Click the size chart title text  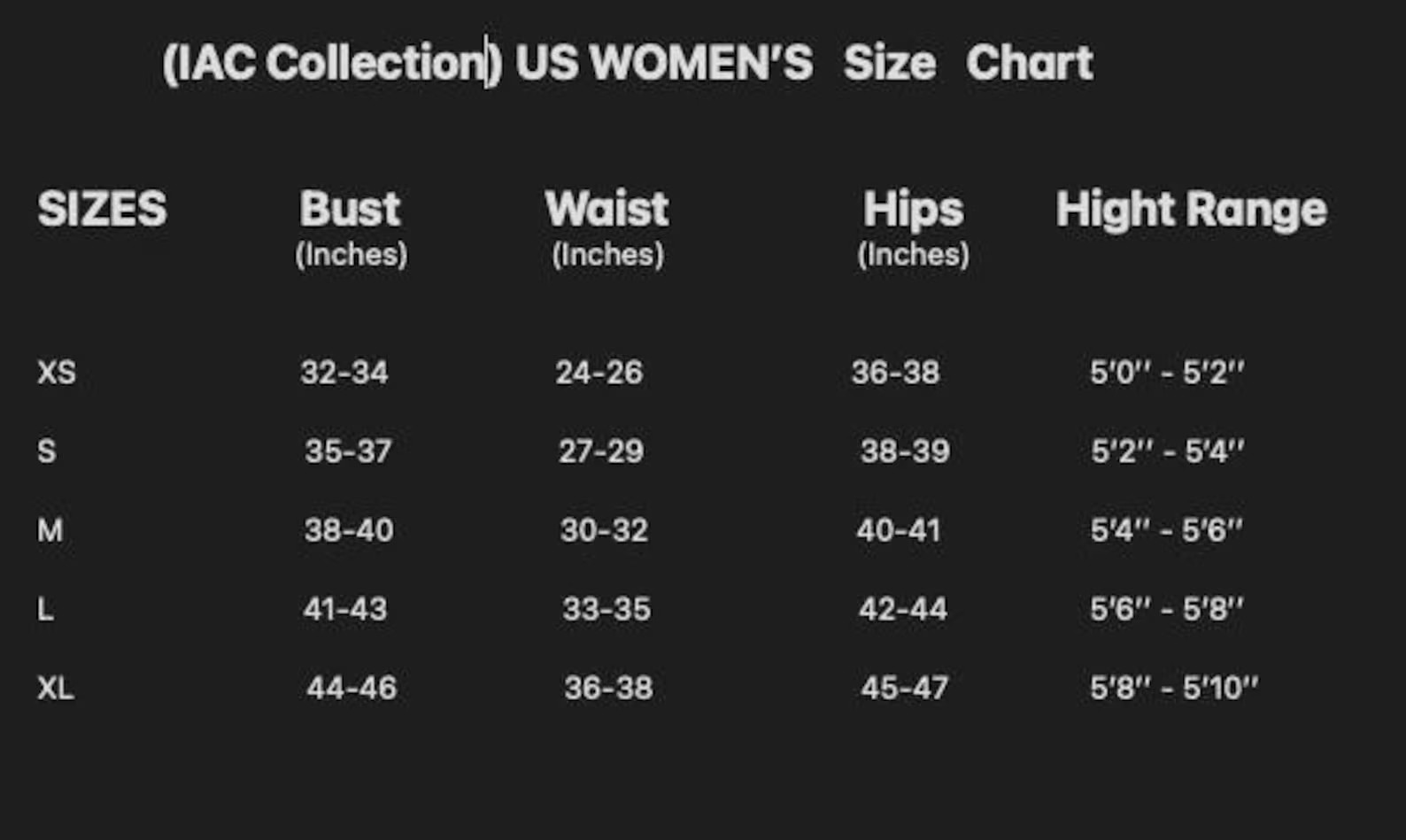click(x=627, y=63)
